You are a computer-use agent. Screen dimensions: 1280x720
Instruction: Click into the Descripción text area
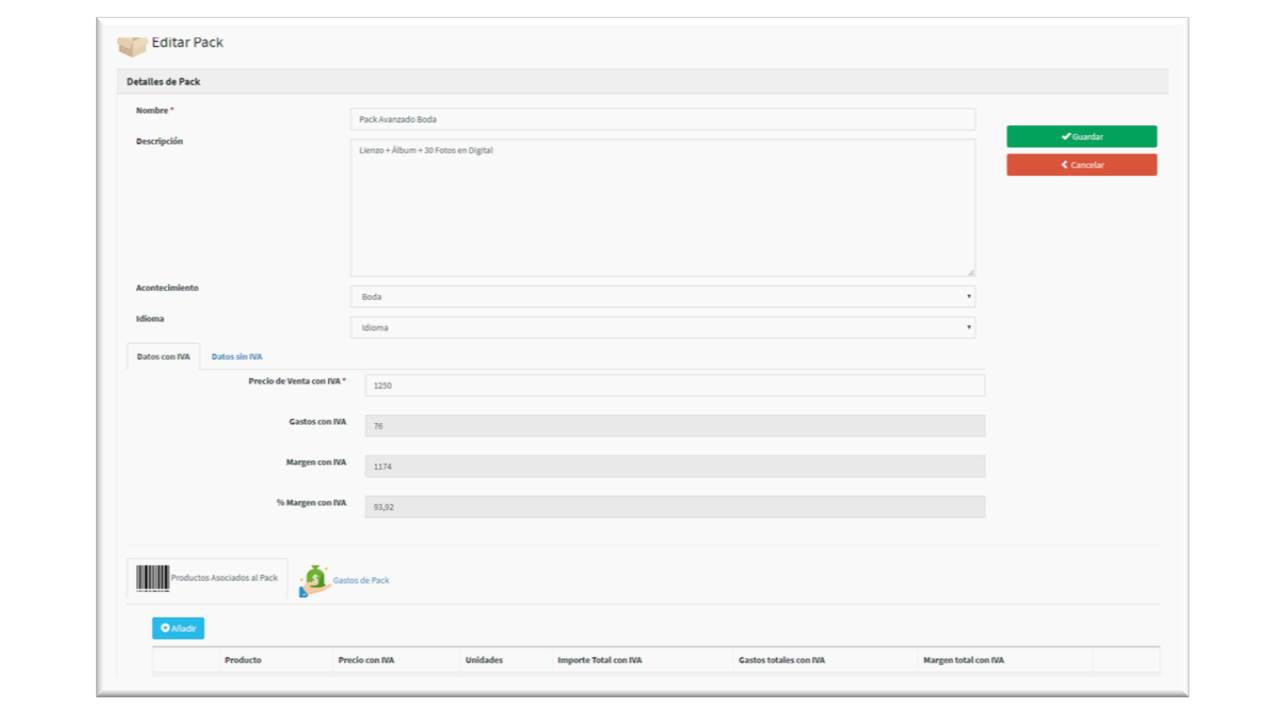coord(662,208)
